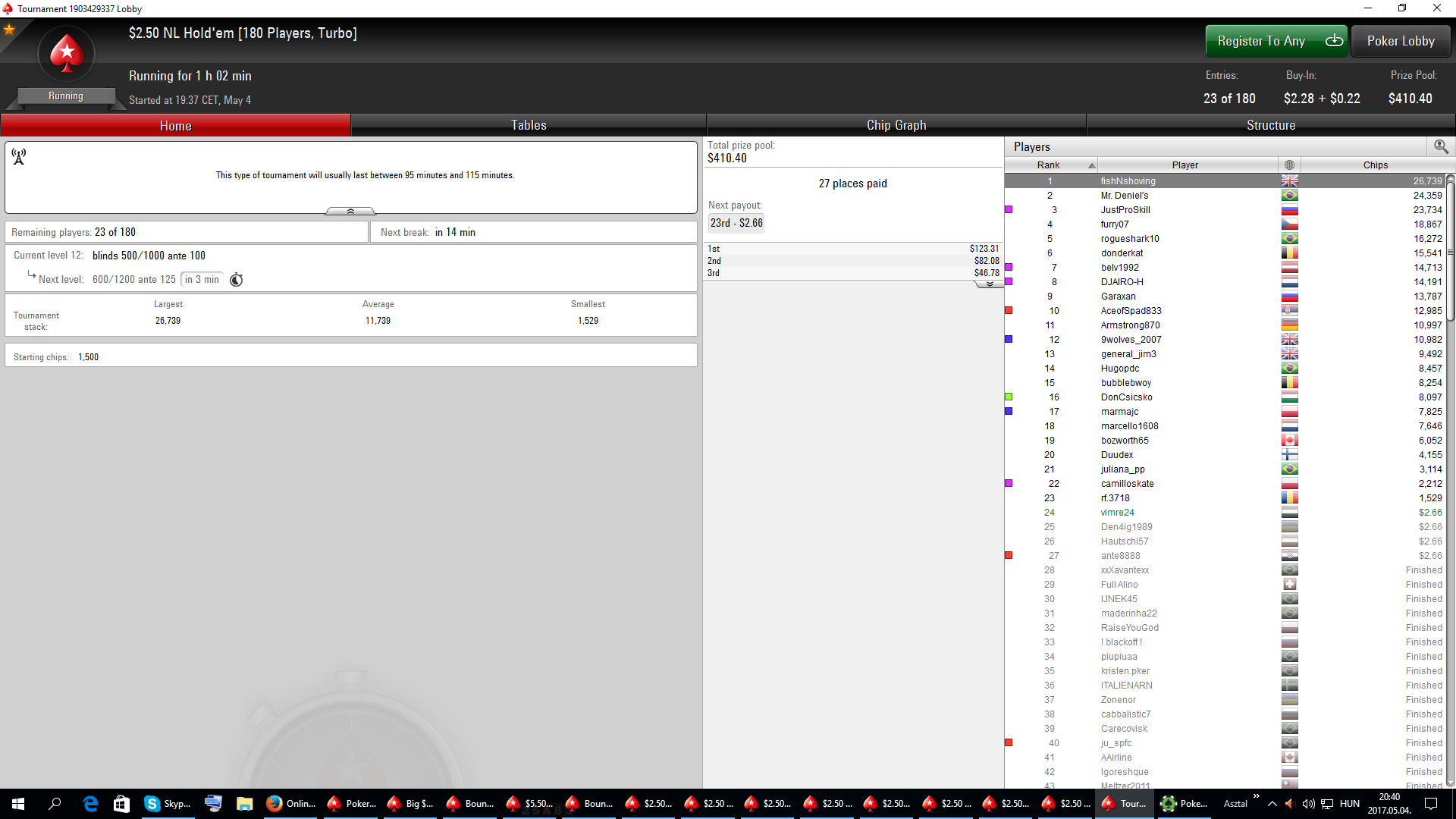Switch to the Tables tab
This screenshot has height=819, width=1456.
529,125
